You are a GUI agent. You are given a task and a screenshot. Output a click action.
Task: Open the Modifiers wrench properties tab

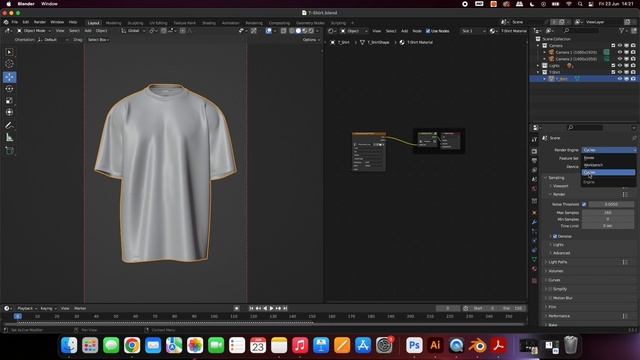tap(534, 222)
